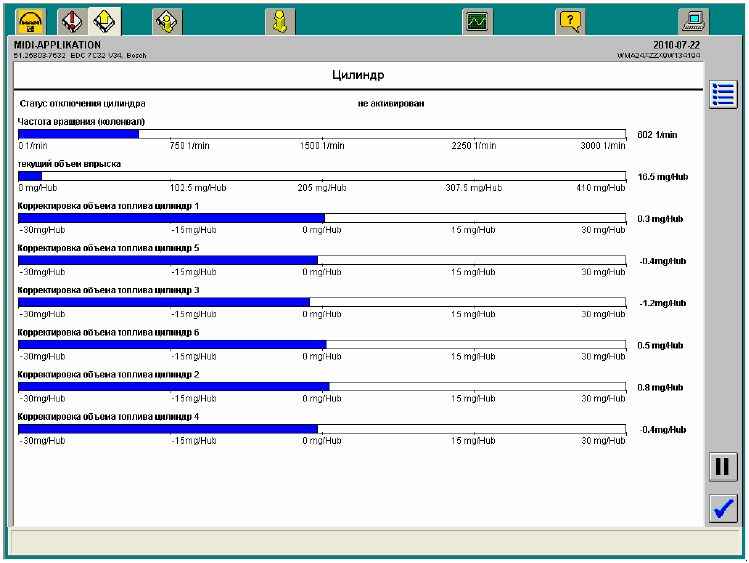Click the crankshaft rotation speed bar
Viewport: 749px width, 563px height.
pyautogui.click(x=322, y=133)
